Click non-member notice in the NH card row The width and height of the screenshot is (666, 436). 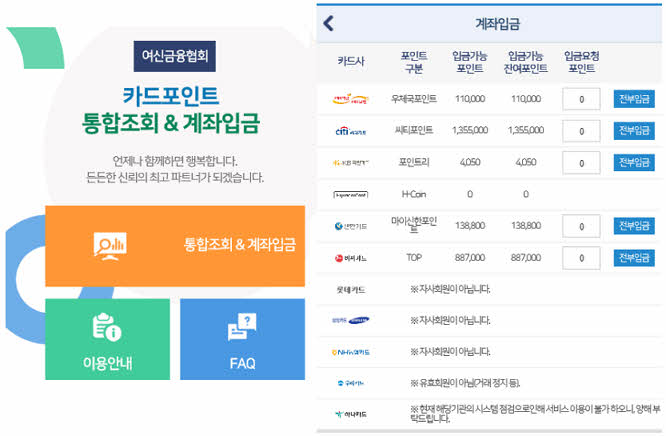tap(450, 352)
